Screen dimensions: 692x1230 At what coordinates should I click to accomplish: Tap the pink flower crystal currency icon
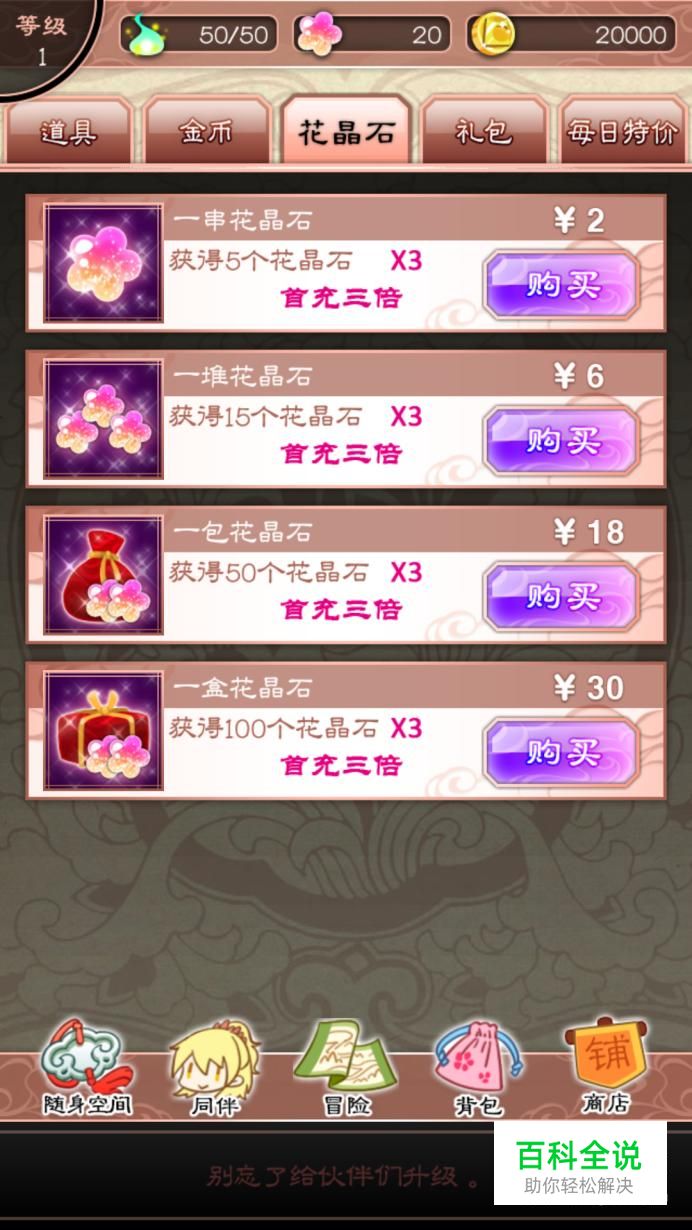tap(320, 35)
